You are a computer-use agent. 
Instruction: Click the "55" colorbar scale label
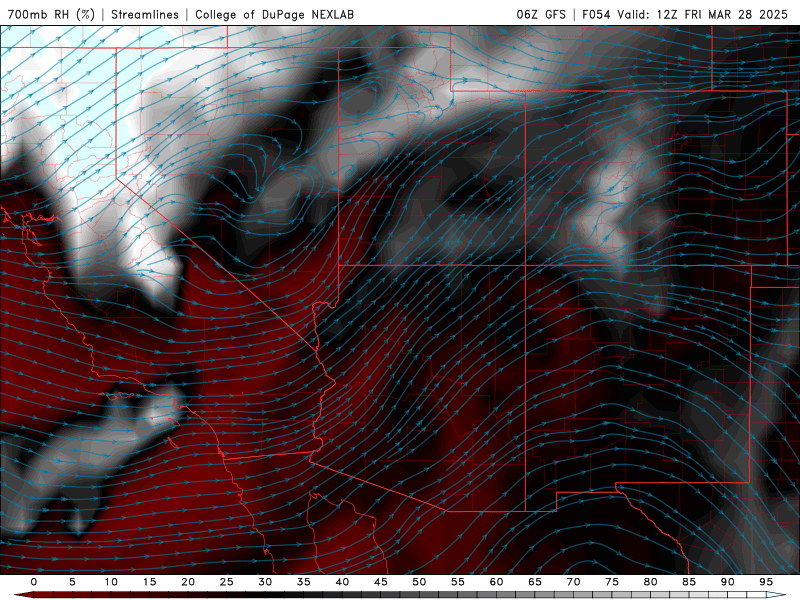(458, 582)
